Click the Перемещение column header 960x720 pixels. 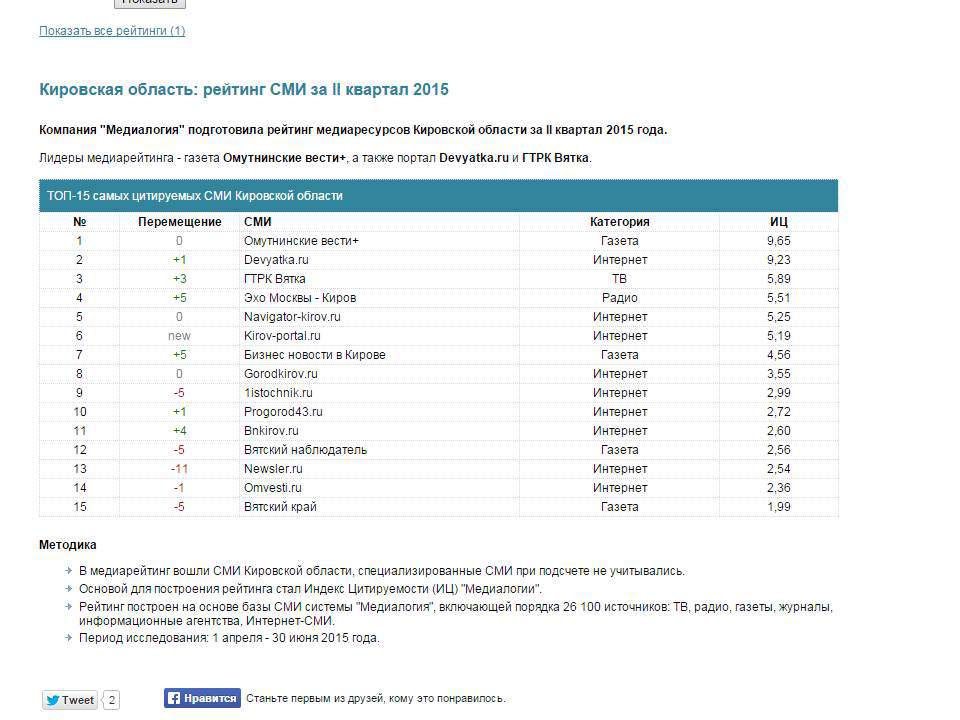tap(179, 222)
